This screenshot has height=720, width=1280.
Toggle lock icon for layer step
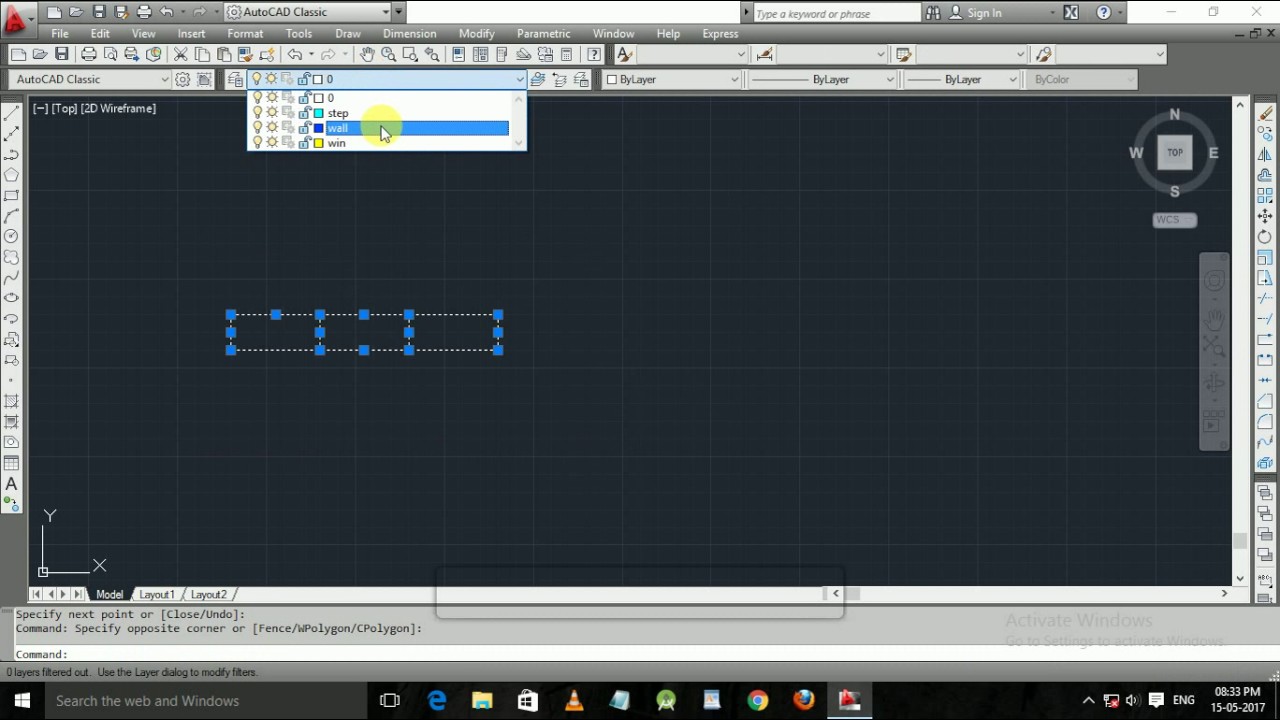pyautogui.click(x=304, y=113)
